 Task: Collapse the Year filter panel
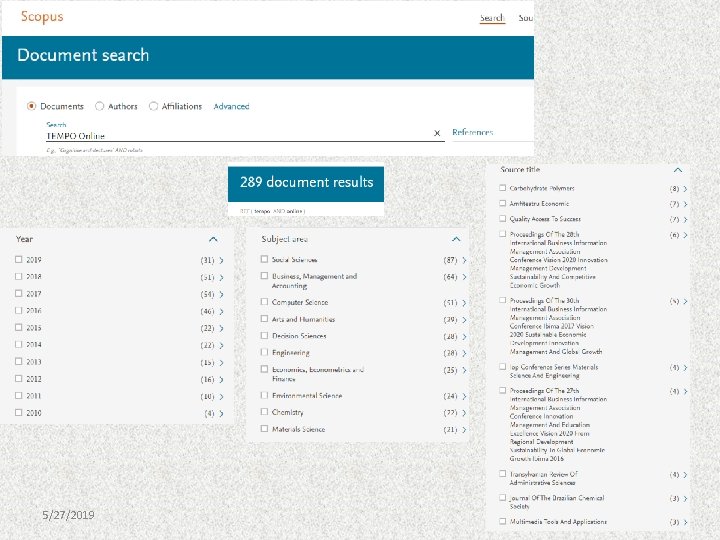point(213,239)
